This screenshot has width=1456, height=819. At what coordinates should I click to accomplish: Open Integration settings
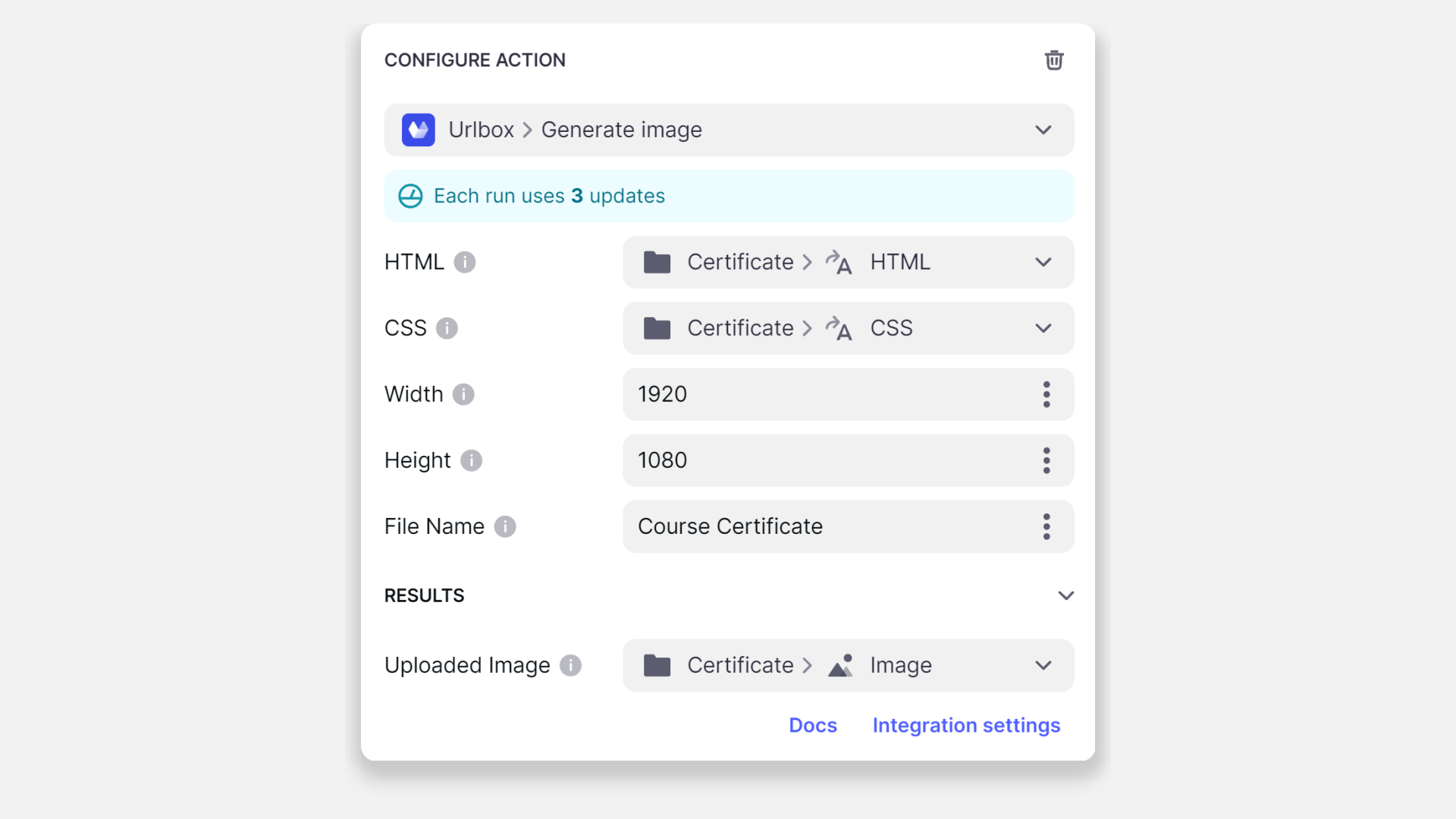click(x=966, y=725)
